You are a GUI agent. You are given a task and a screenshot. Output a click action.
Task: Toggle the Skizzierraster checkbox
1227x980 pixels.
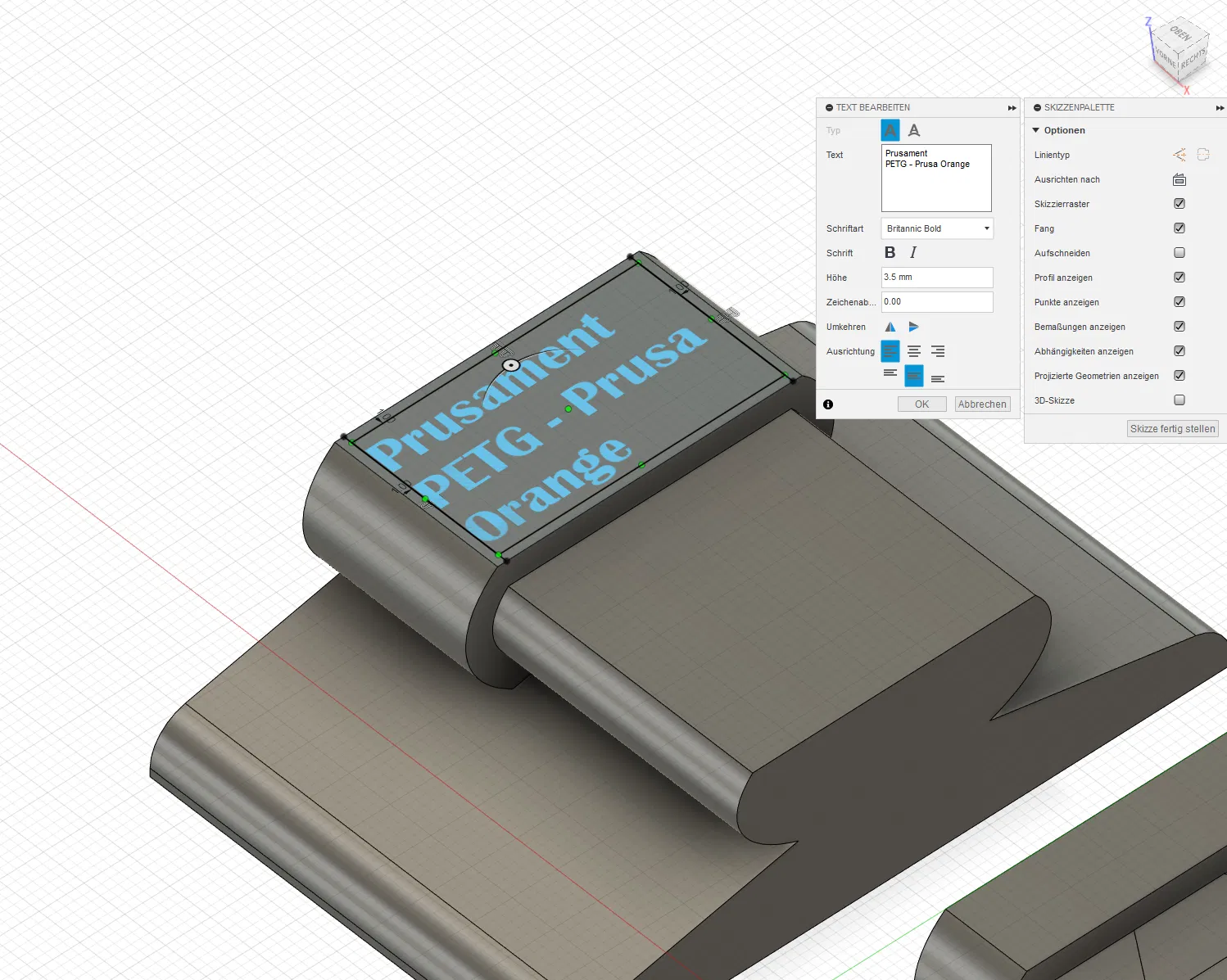click(1179, 204)
